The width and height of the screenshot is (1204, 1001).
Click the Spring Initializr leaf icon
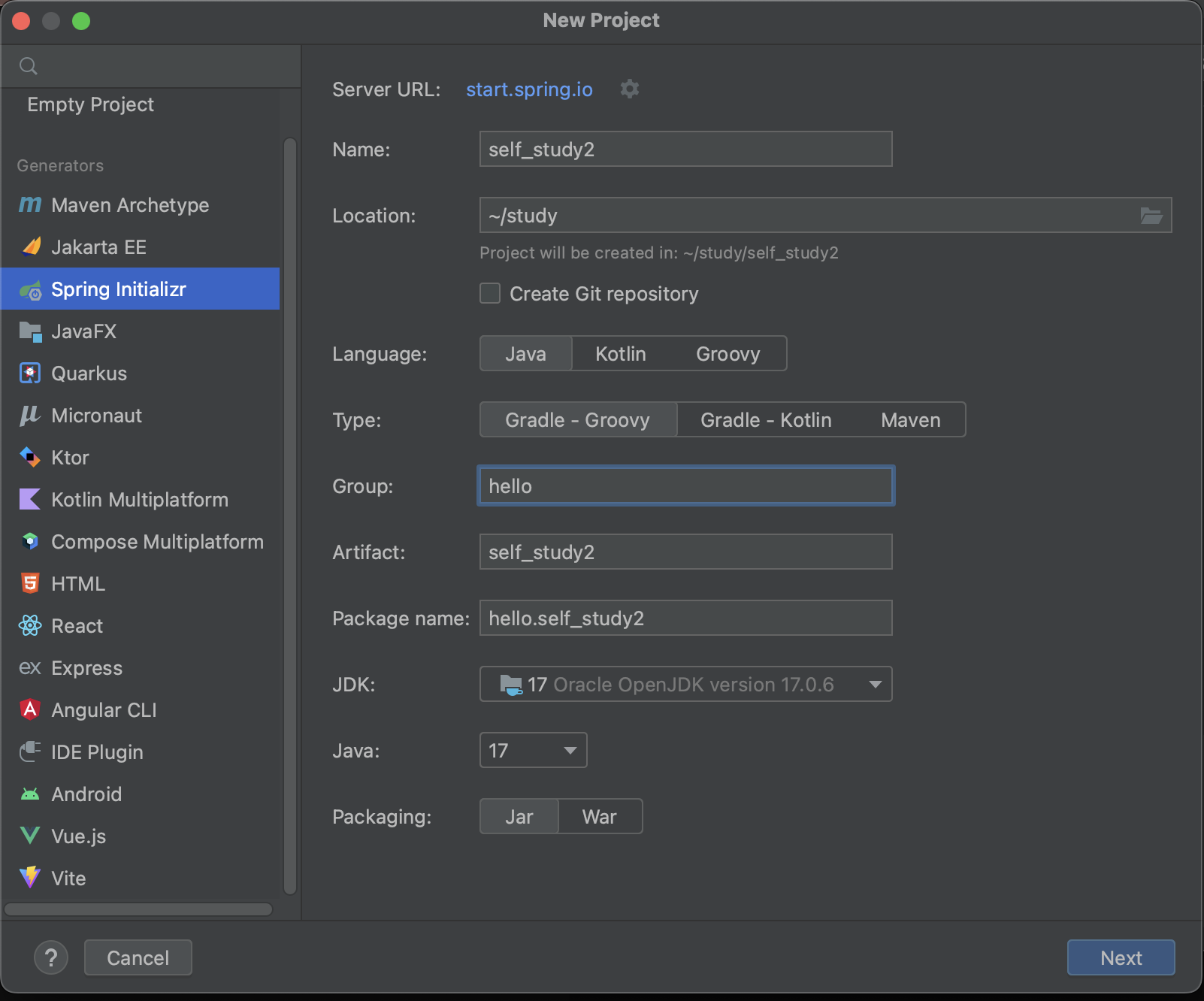point(30,290)
